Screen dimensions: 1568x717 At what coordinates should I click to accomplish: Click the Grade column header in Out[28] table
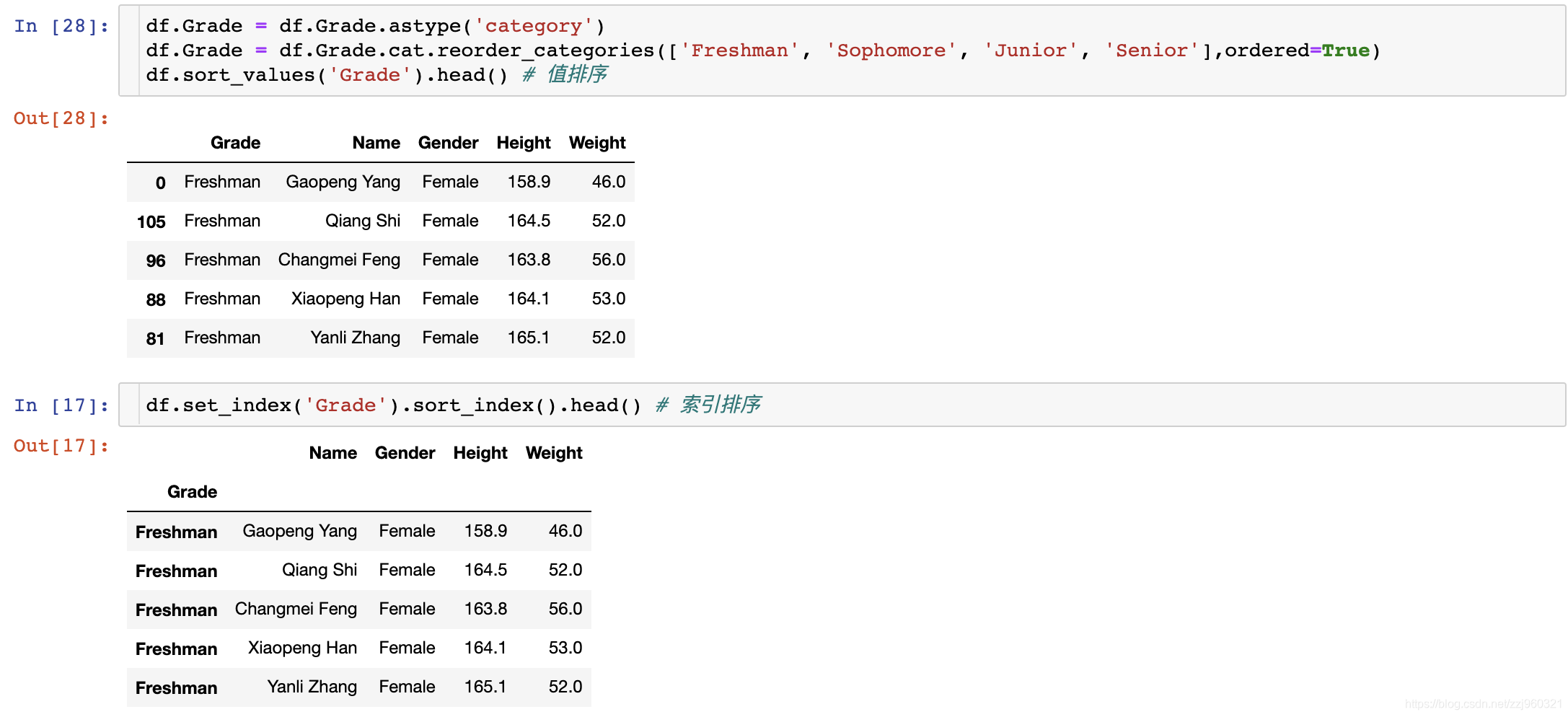click(x=235, y=143)
